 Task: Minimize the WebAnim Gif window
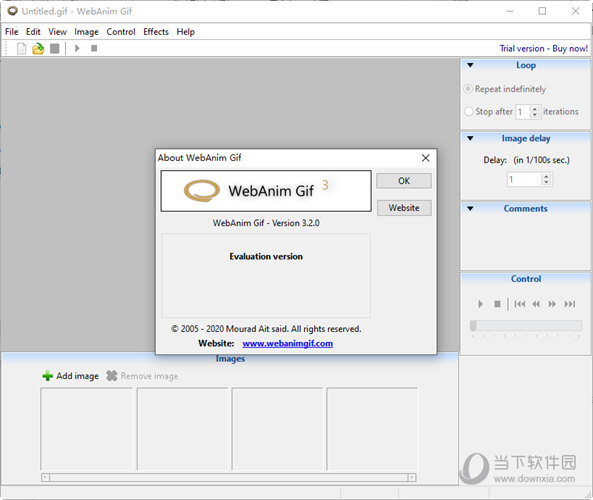[510, 11]
